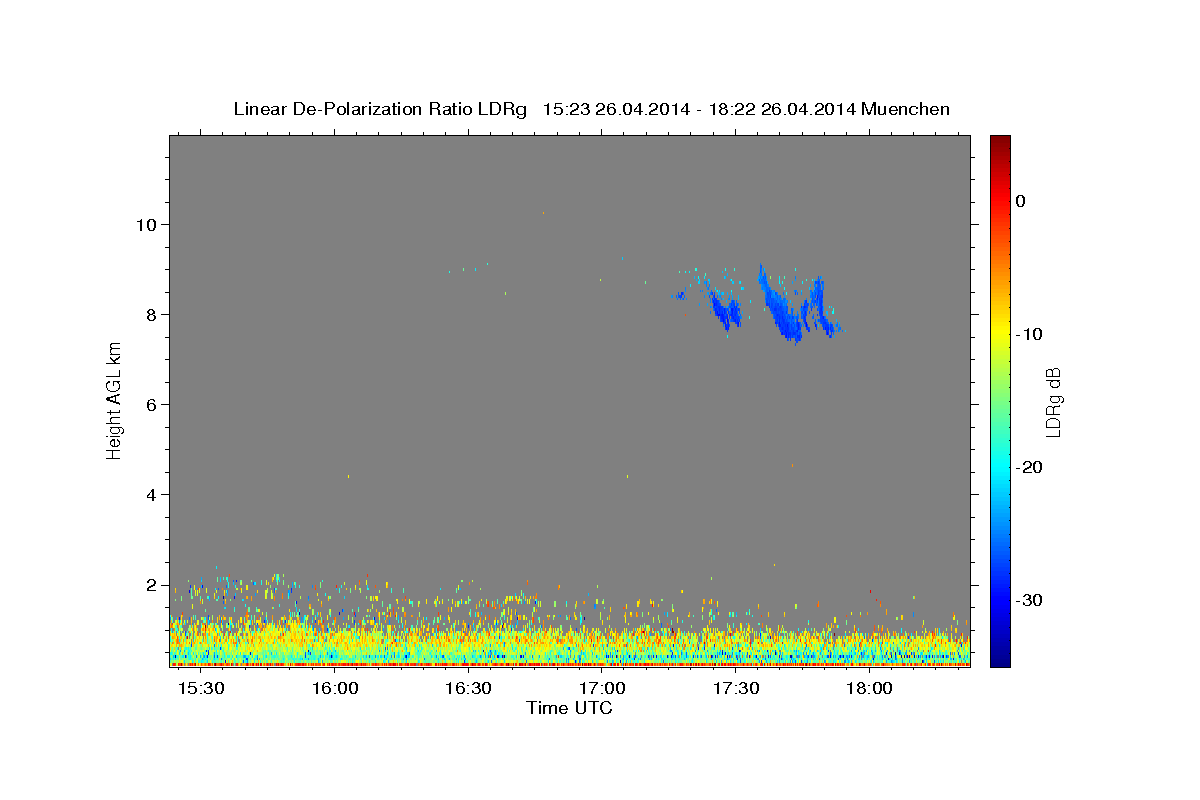The width and height of the screenshot is (1200, 800).
Task: Click the height tick label 2
Action: tap(152, 584)
